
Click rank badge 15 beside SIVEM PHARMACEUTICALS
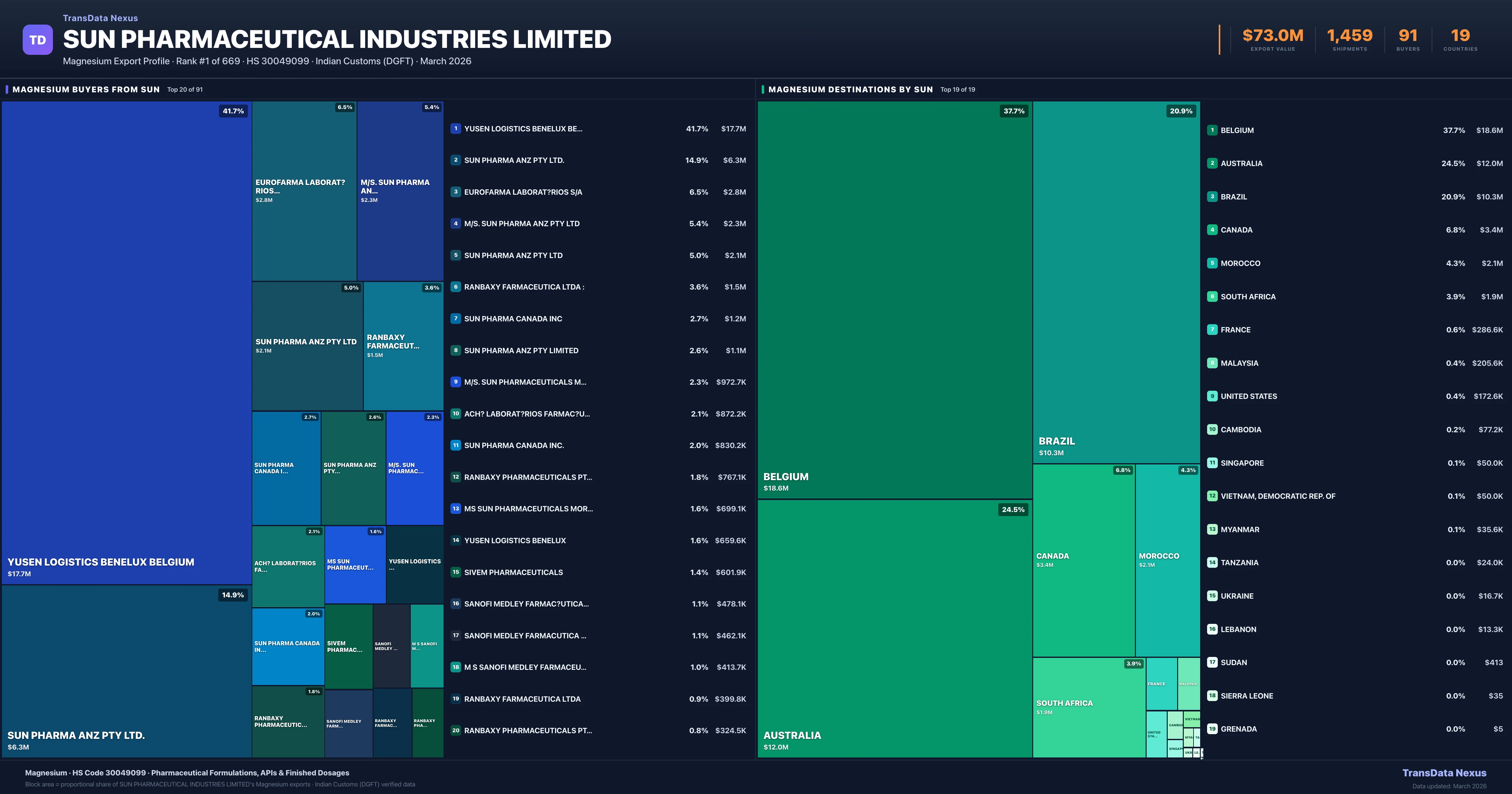point(455,572)
